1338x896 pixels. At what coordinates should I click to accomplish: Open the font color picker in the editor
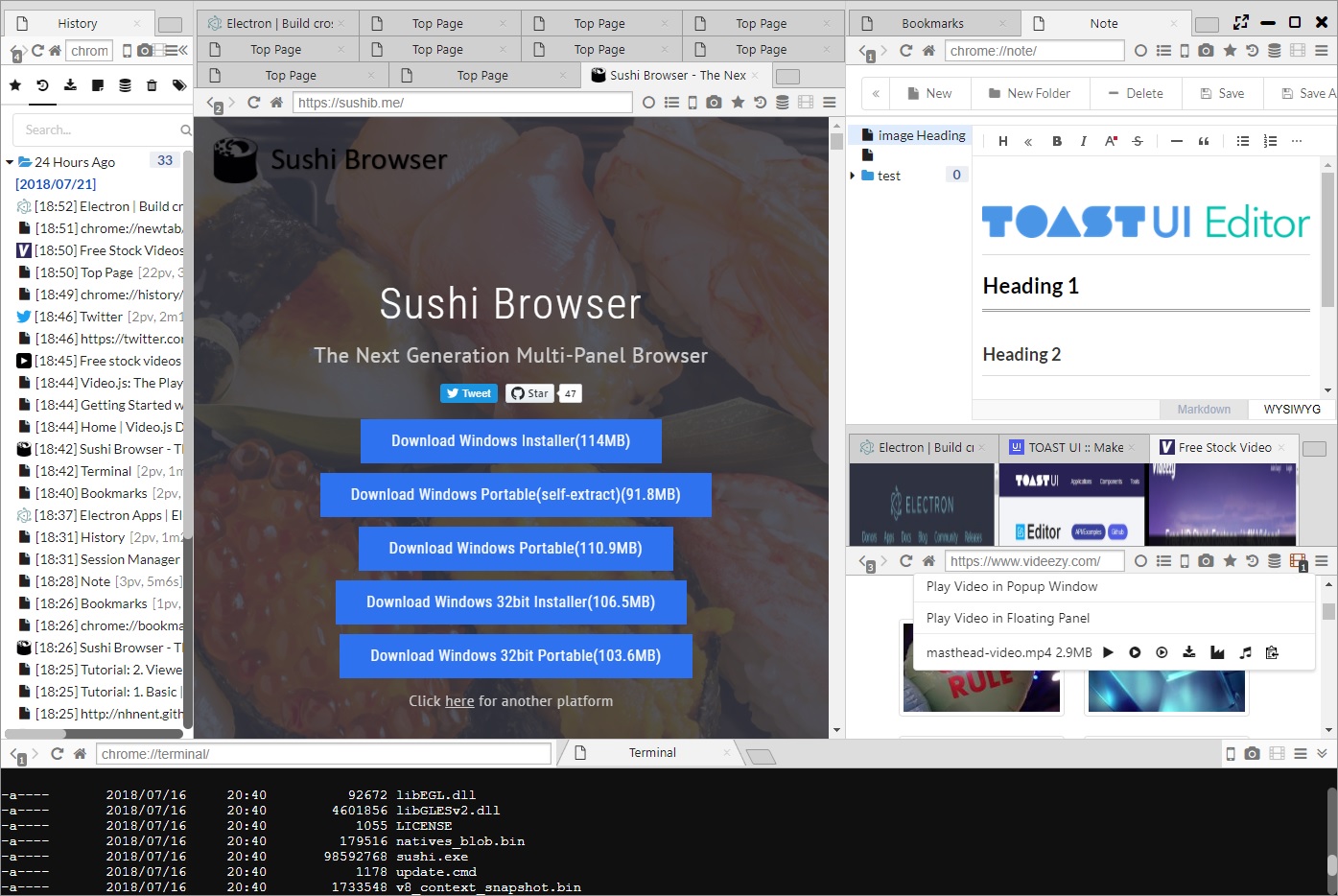pyautogui.click(x=1110, y=141)
